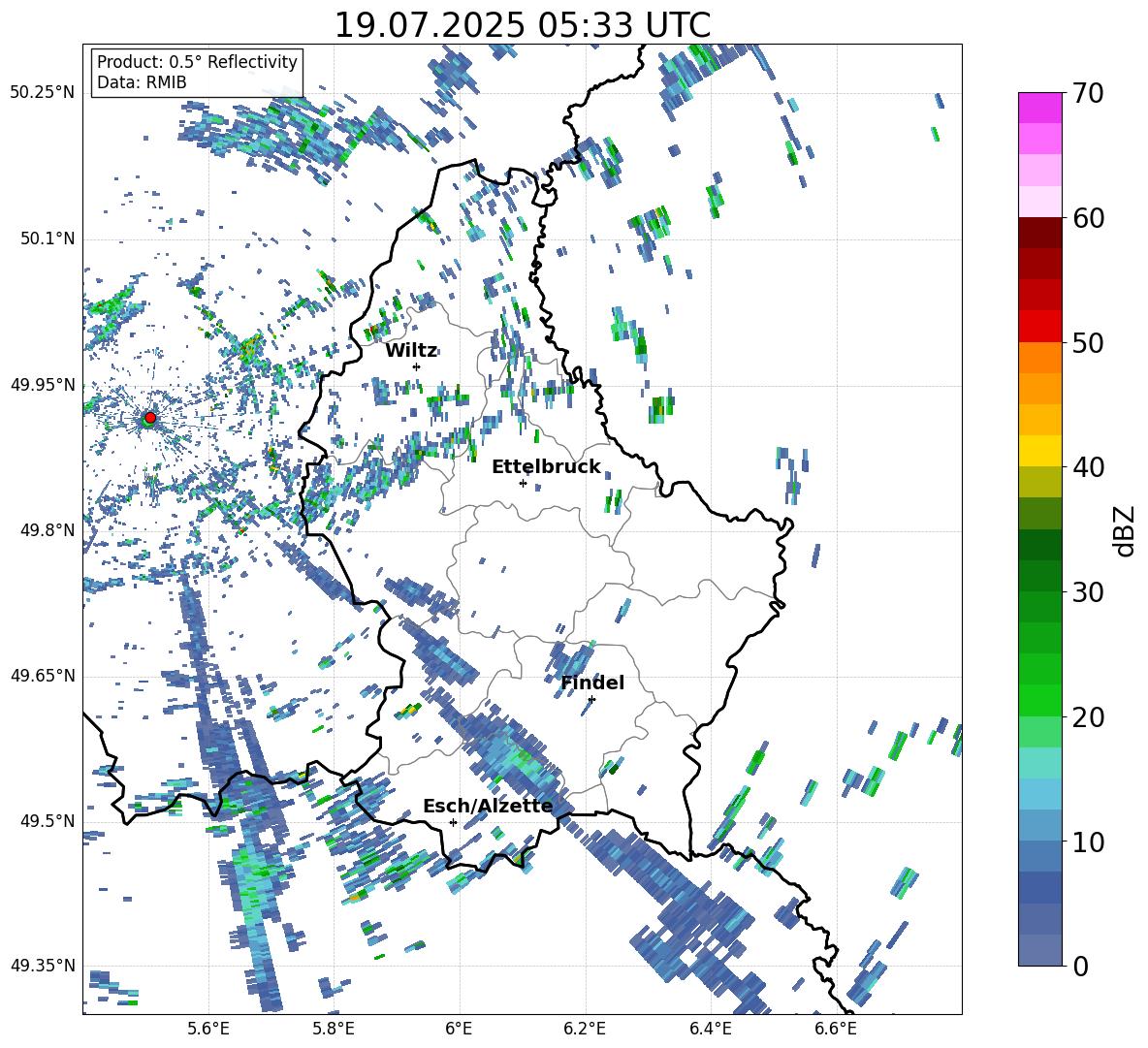The width and height of the screenshot is (1148, 1048).
Task: Click the cross marker below Wiltz
Action: coord(417,366)
